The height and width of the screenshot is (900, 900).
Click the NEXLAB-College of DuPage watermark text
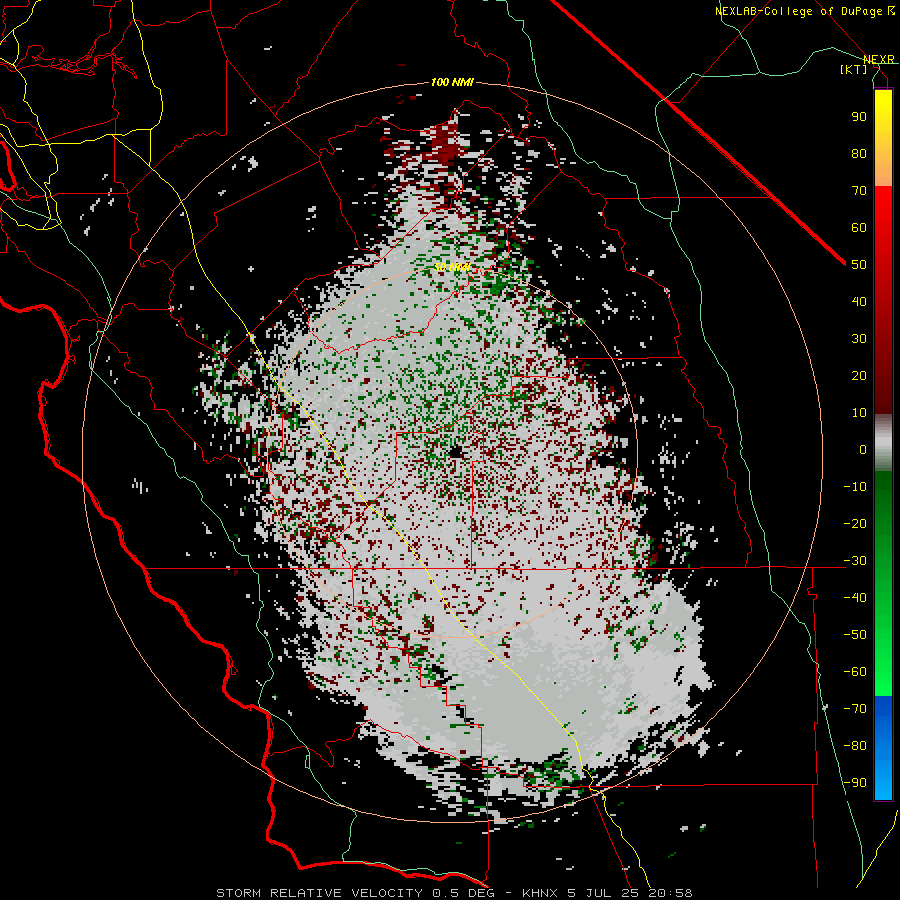coord(804,11)
